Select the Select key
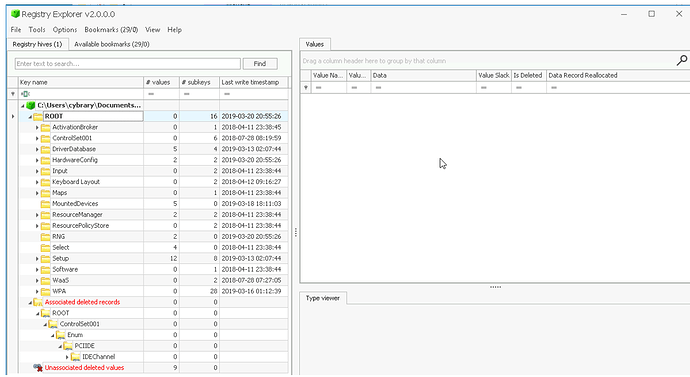 pyautogui.click(x=61, y=248)
